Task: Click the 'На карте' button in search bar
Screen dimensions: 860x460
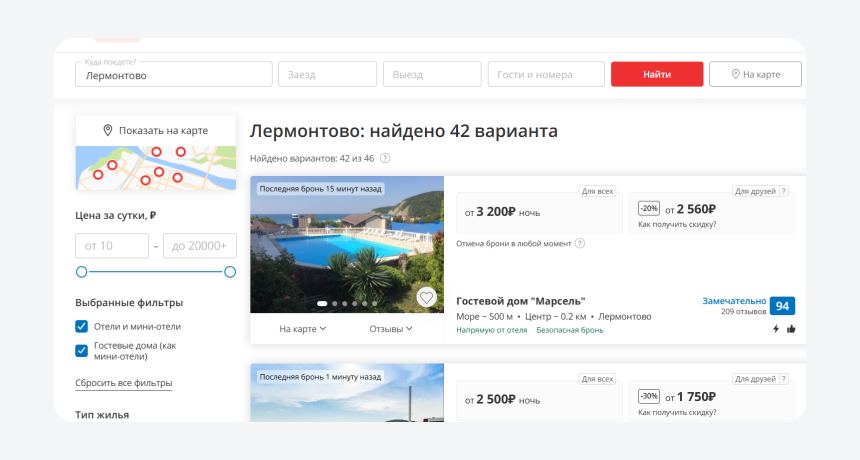Action: (x=755, y=74)
